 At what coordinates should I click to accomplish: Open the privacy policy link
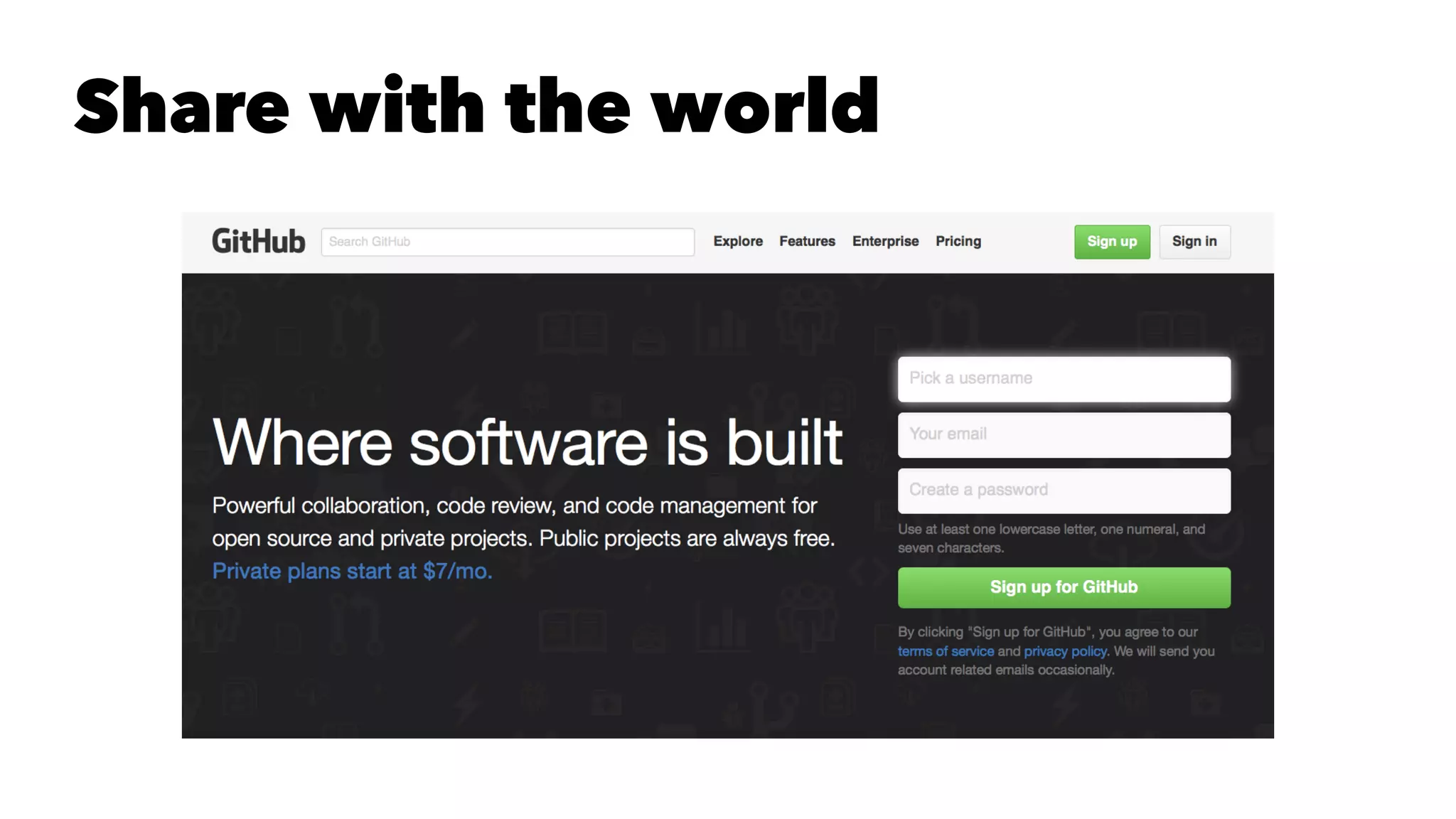(1065, 651)
